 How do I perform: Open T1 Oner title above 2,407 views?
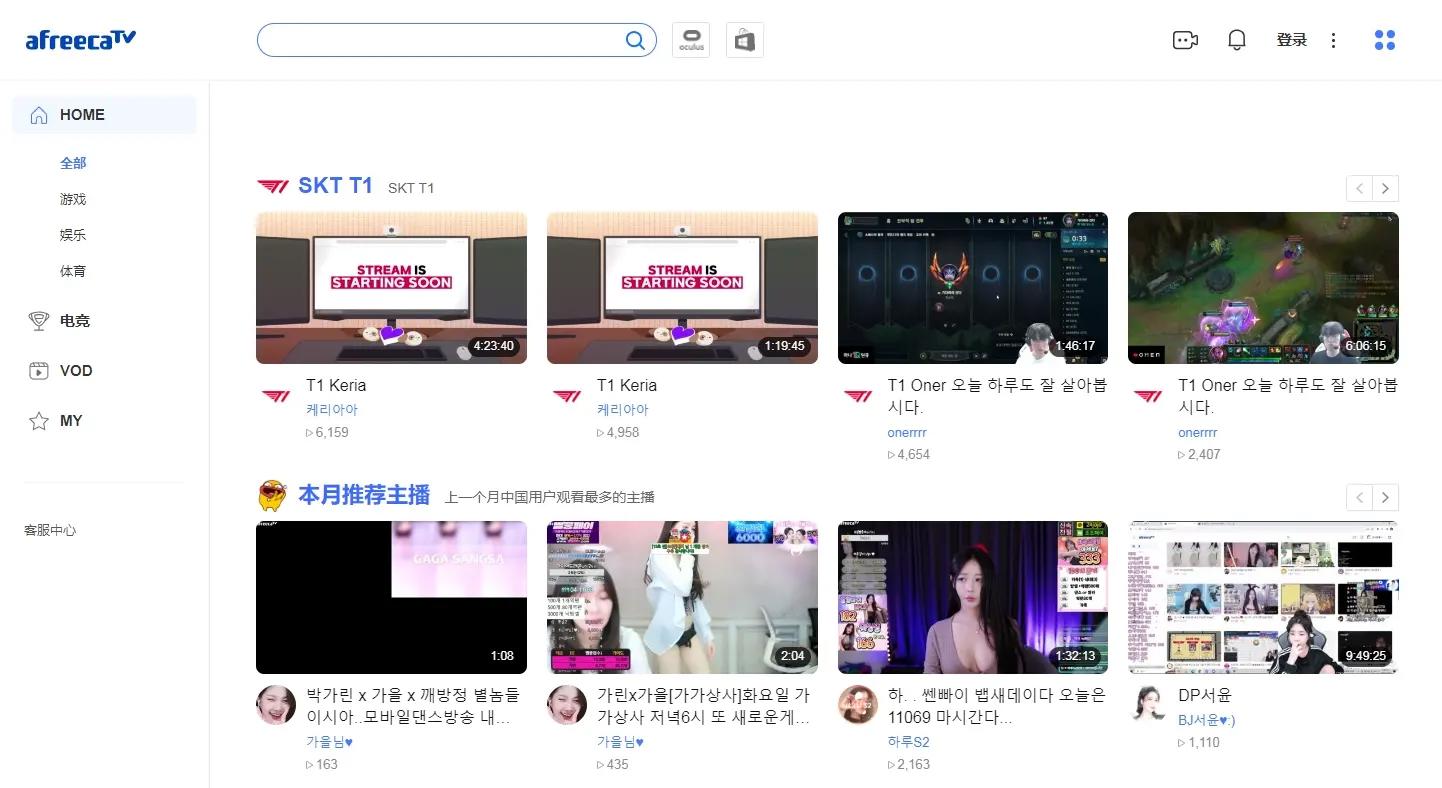(x=1288, y=396)
